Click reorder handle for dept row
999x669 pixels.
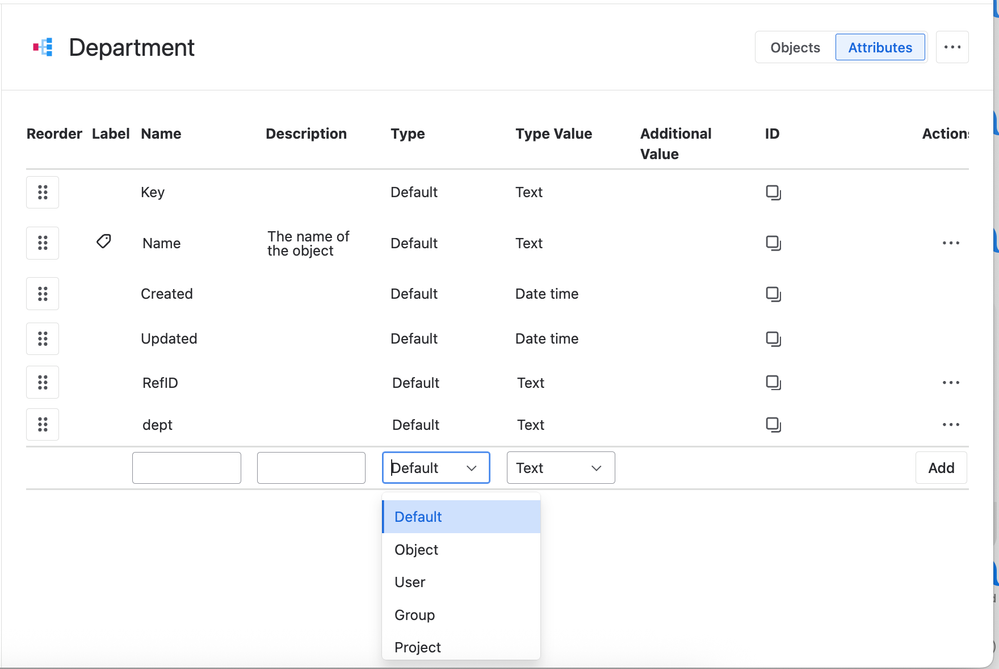[x=42, y=425]
